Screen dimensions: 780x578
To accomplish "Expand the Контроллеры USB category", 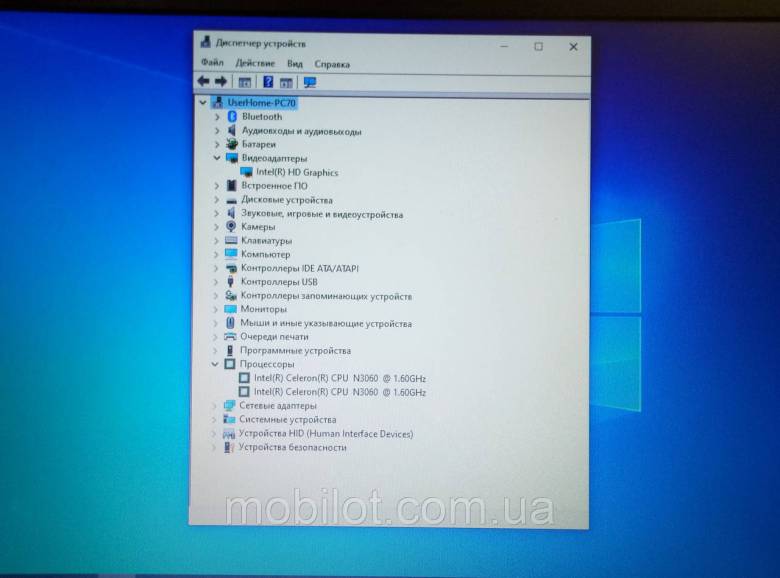I will tap(216, 282).
